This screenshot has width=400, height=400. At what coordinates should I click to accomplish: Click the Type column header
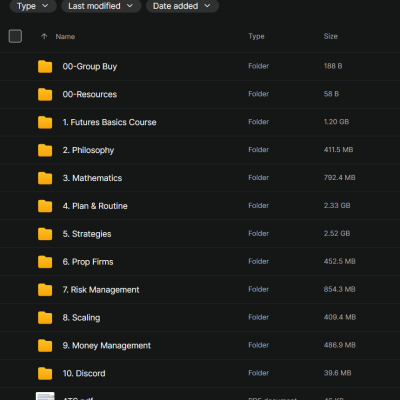click(x=256, y=36)
